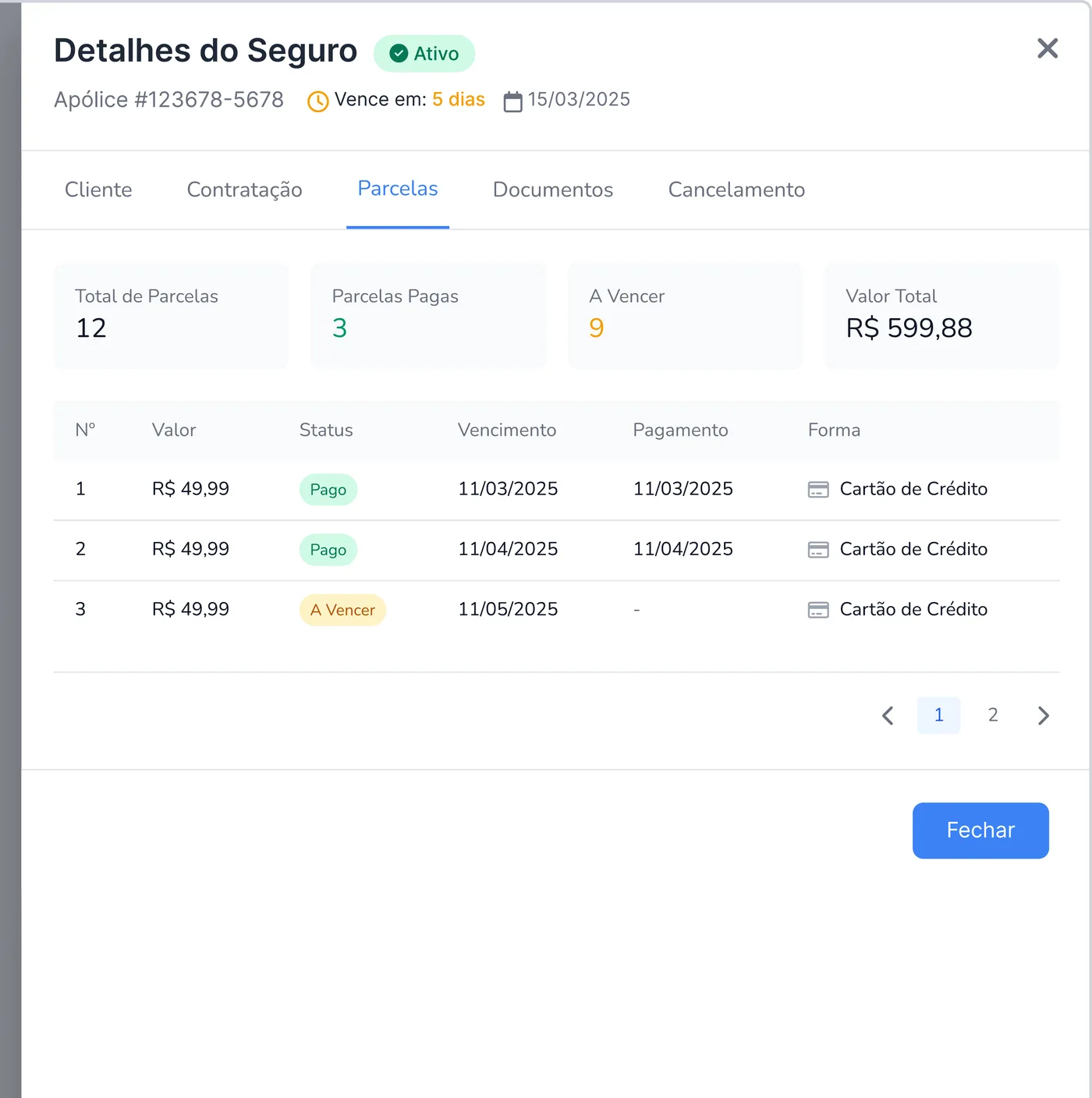
Task: Click the clock icon beside Vence em
Action: pos(318,101)
